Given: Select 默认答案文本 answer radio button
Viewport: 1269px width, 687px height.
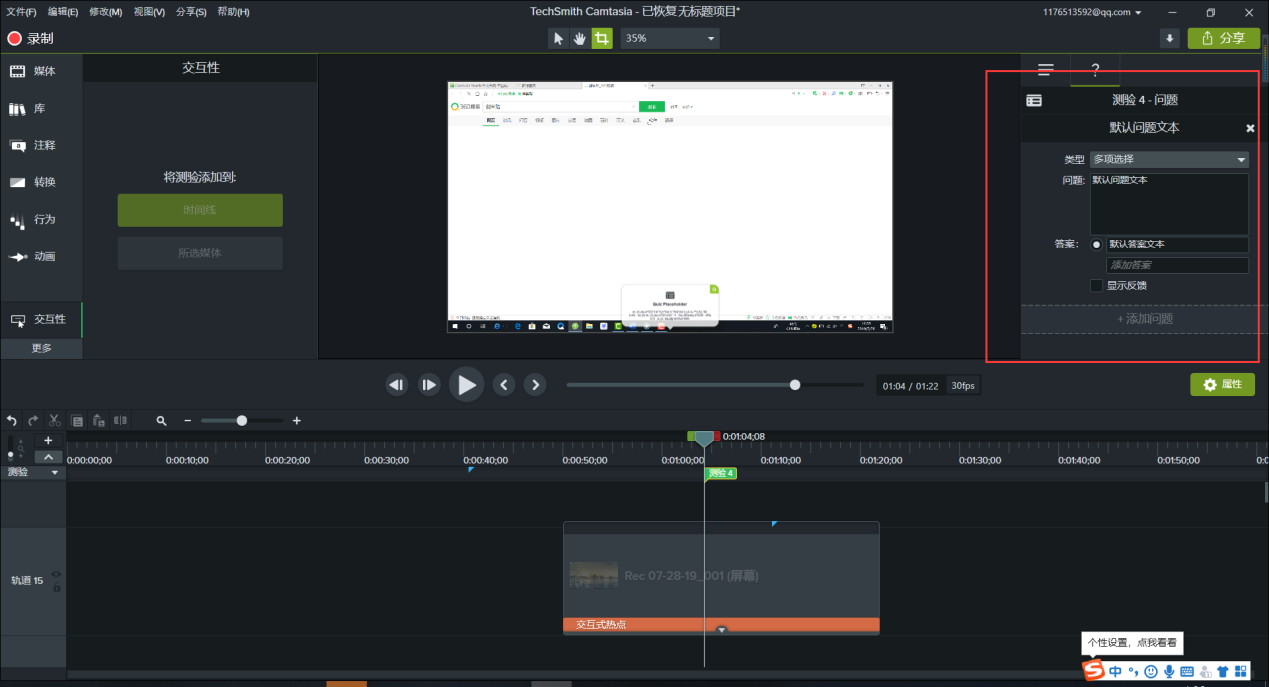Looking at the screenshot, I should pos(1097,244).
